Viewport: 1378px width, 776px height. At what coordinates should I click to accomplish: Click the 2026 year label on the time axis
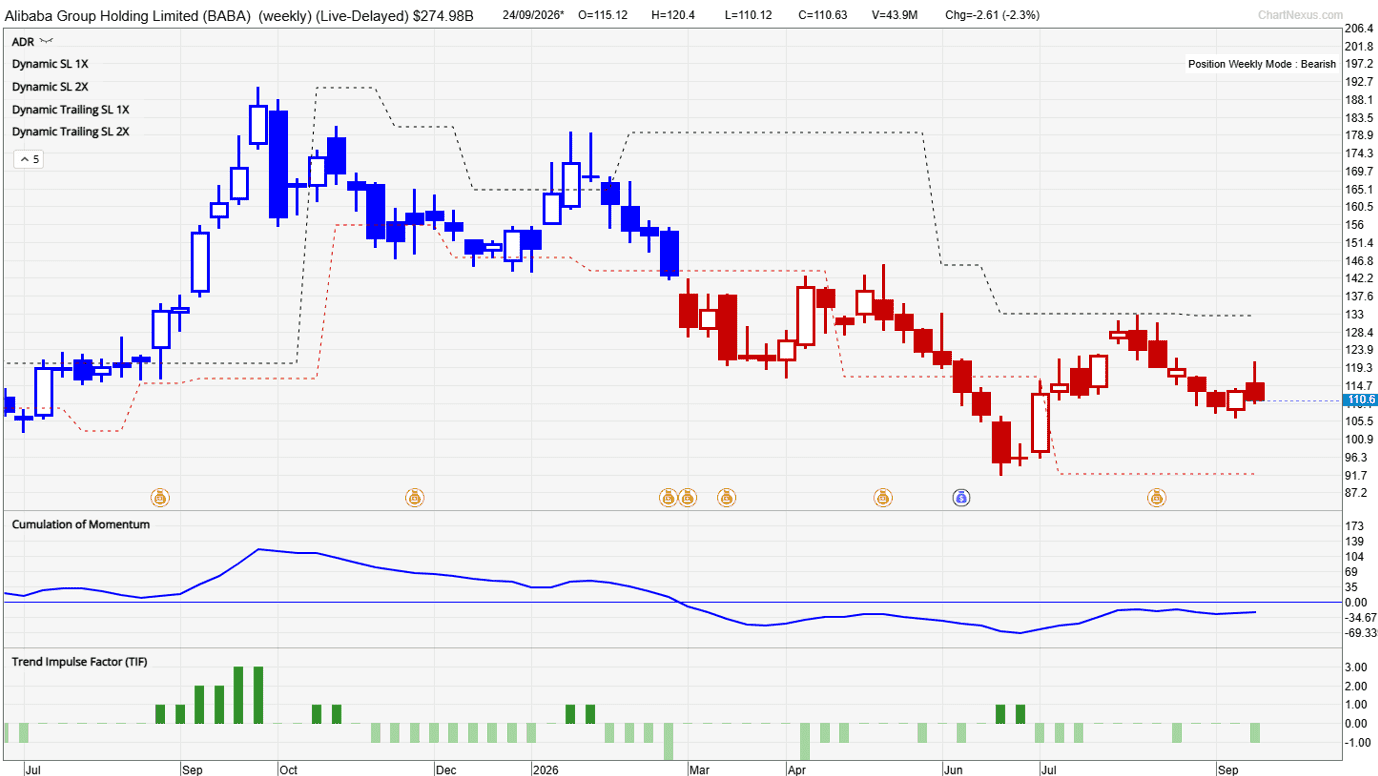[x=544, y=770]
